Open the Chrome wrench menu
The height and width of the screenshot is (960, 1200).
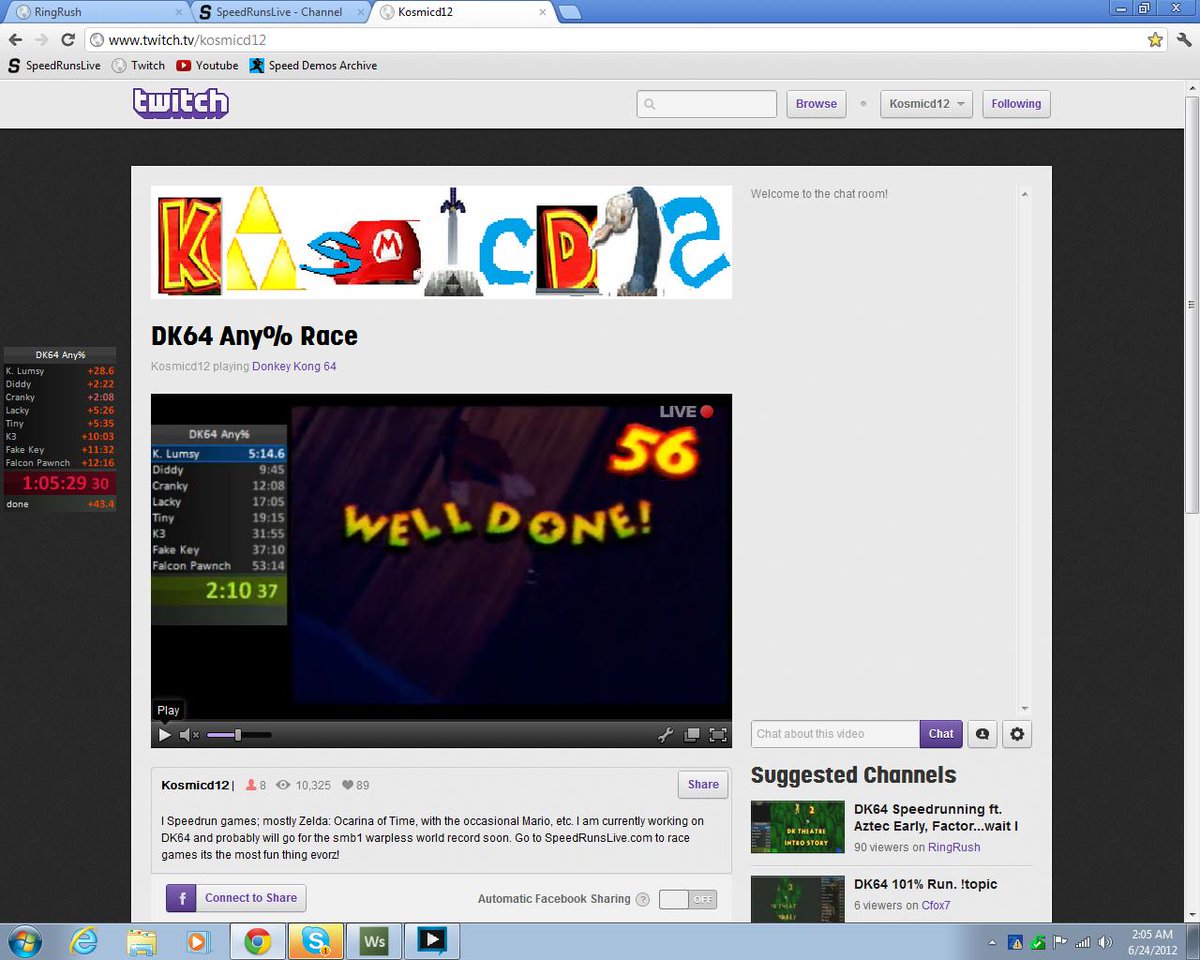[1183, 40]
